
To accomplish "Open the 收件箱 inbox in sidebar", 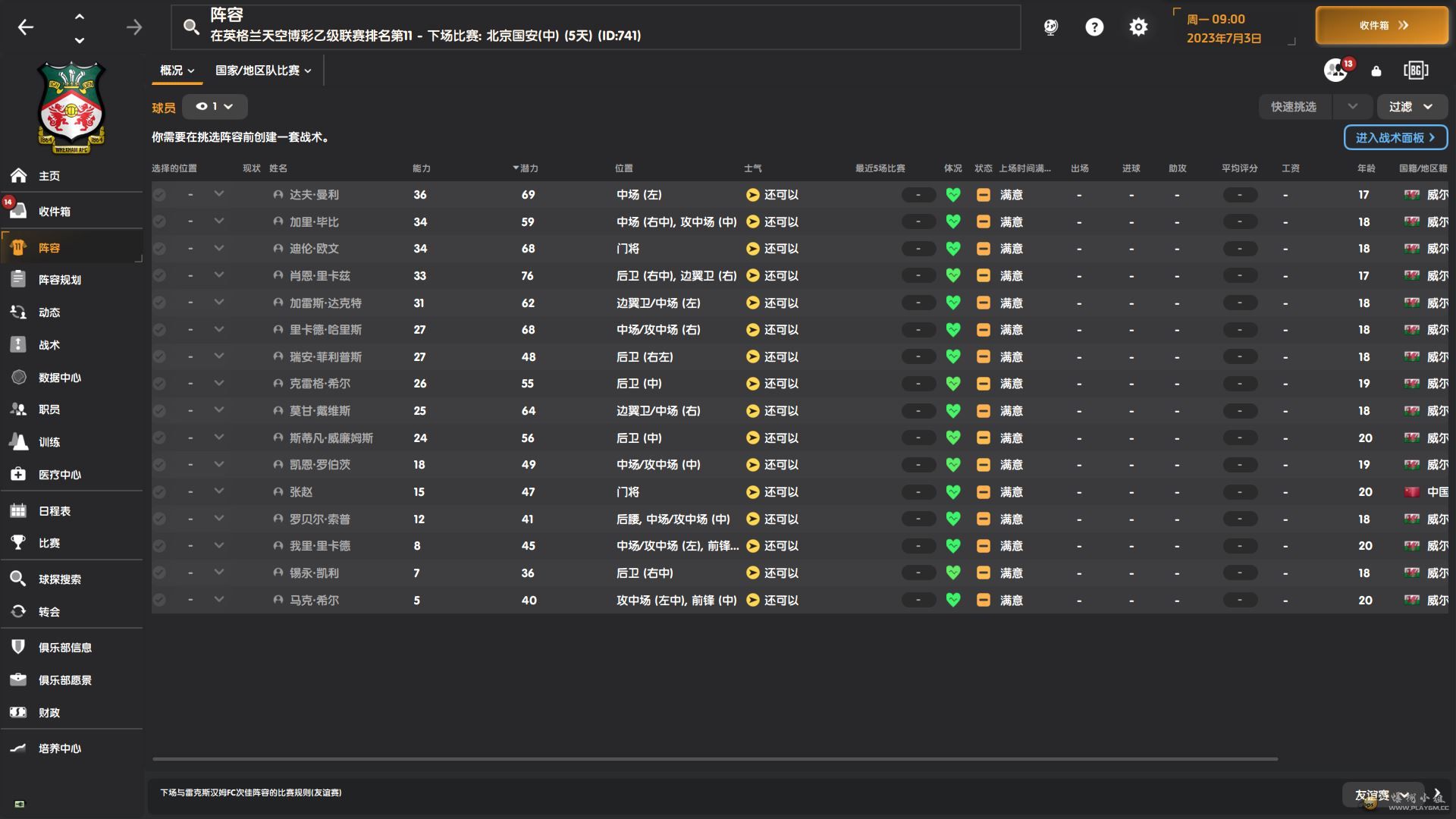I will coord(53,212).
